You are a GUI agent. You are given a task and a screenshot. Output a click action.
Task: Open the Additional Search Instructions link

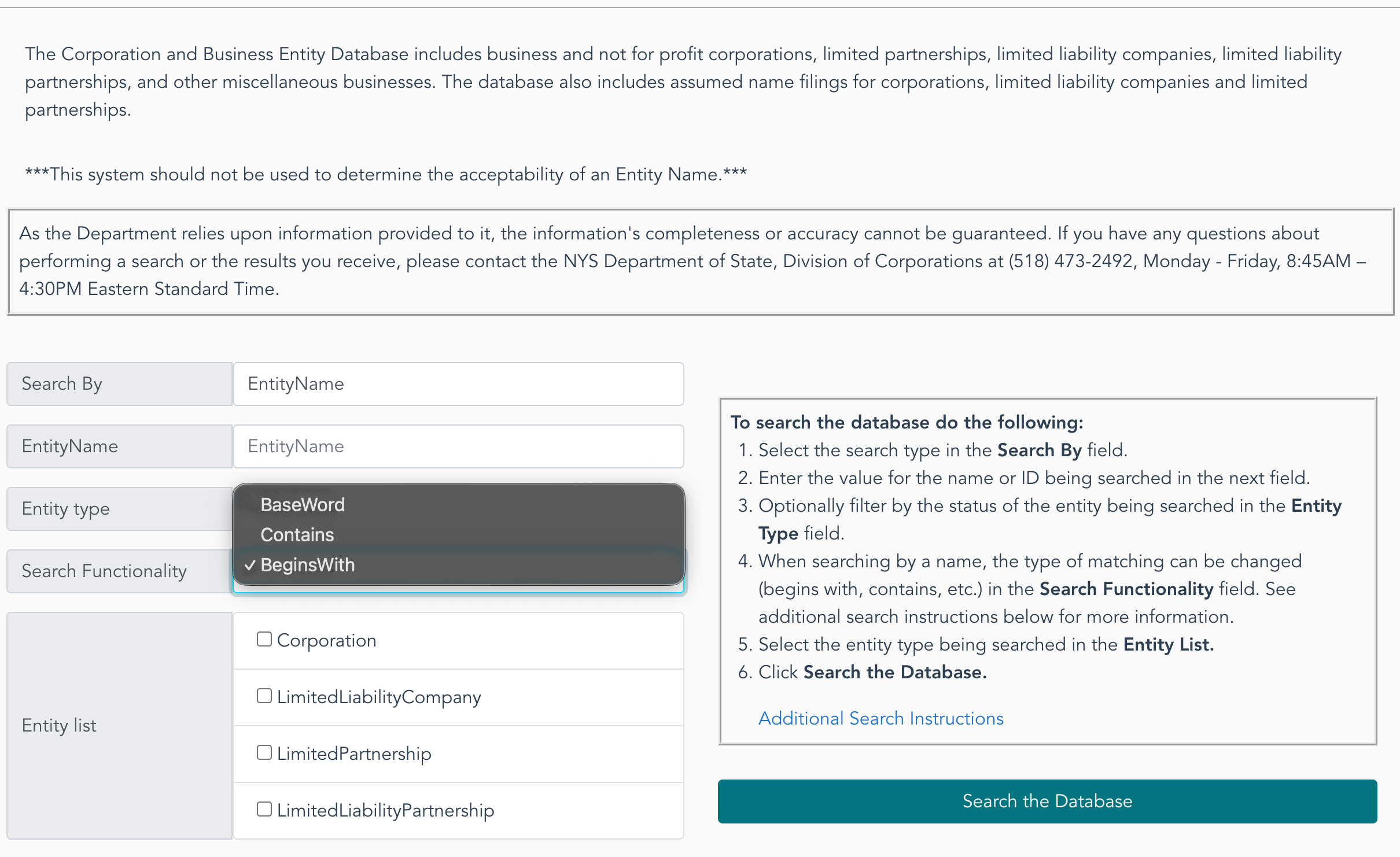tap(880, 718)
